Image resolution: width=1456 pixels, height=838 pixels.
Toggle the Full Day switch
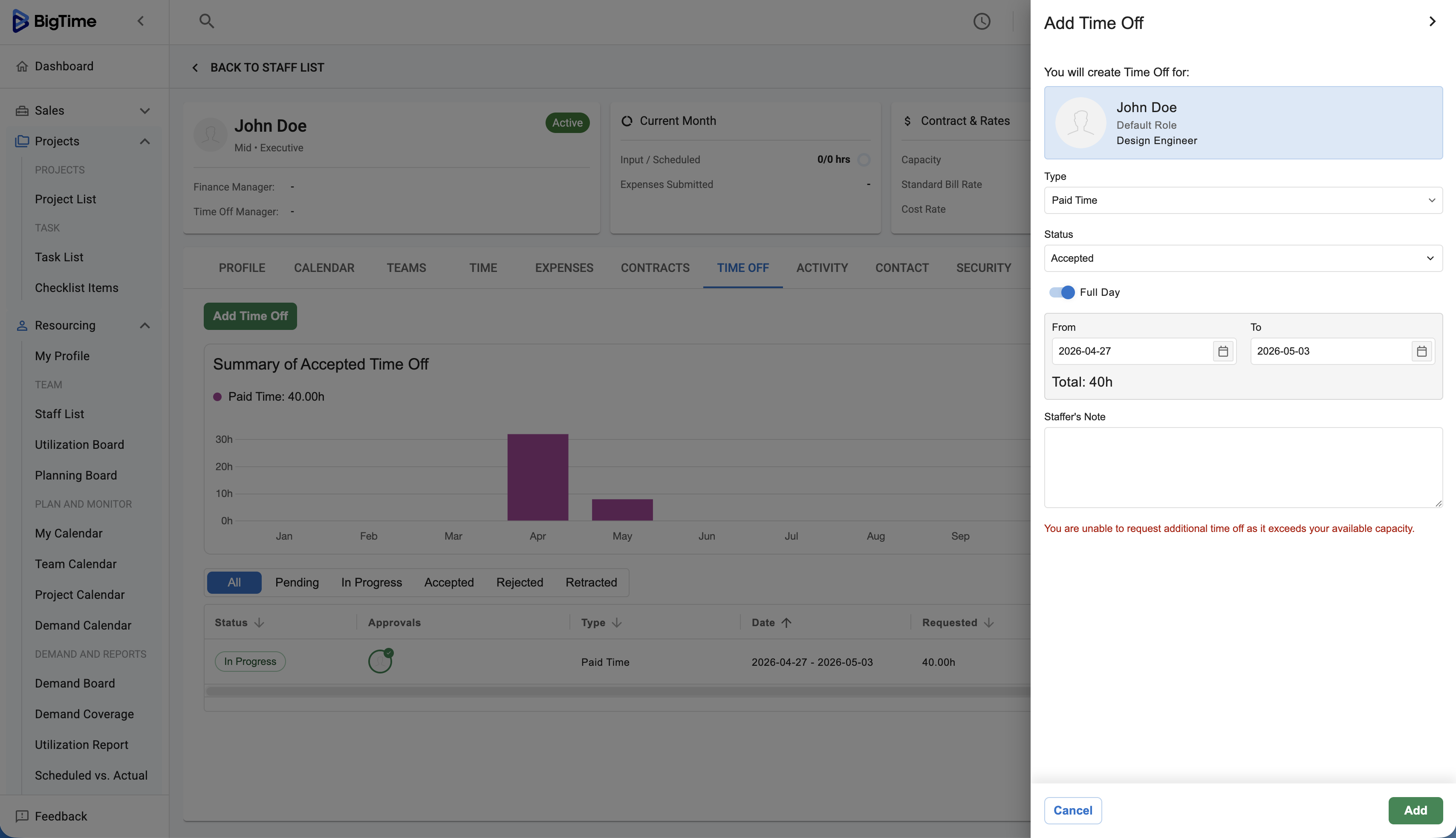click(1061, 292)
